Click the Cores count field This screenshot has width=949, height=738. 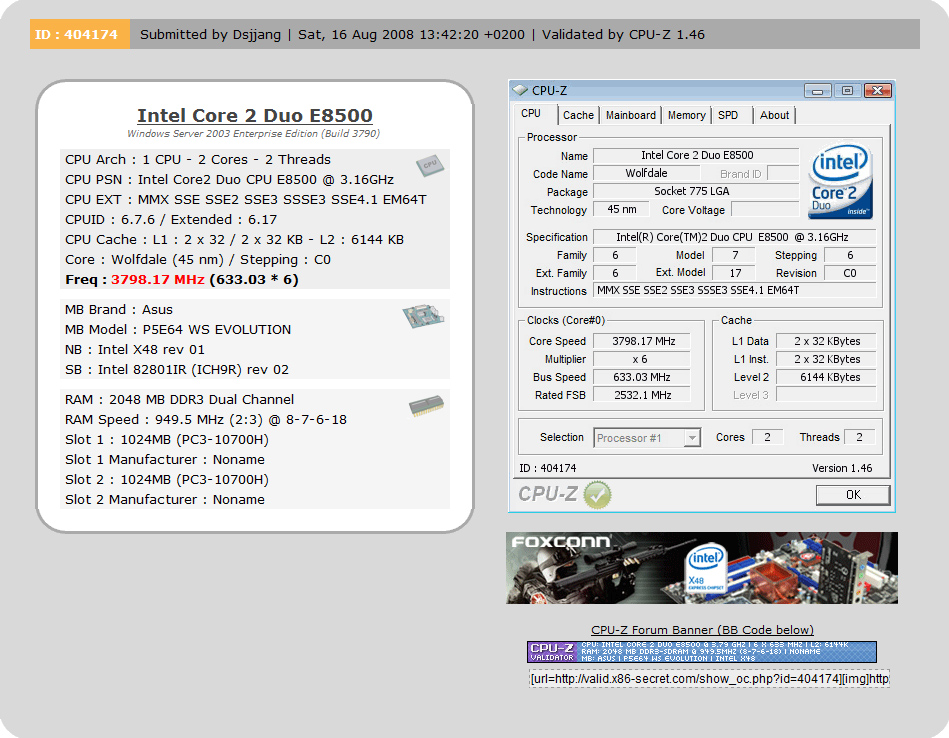[767, 437]
